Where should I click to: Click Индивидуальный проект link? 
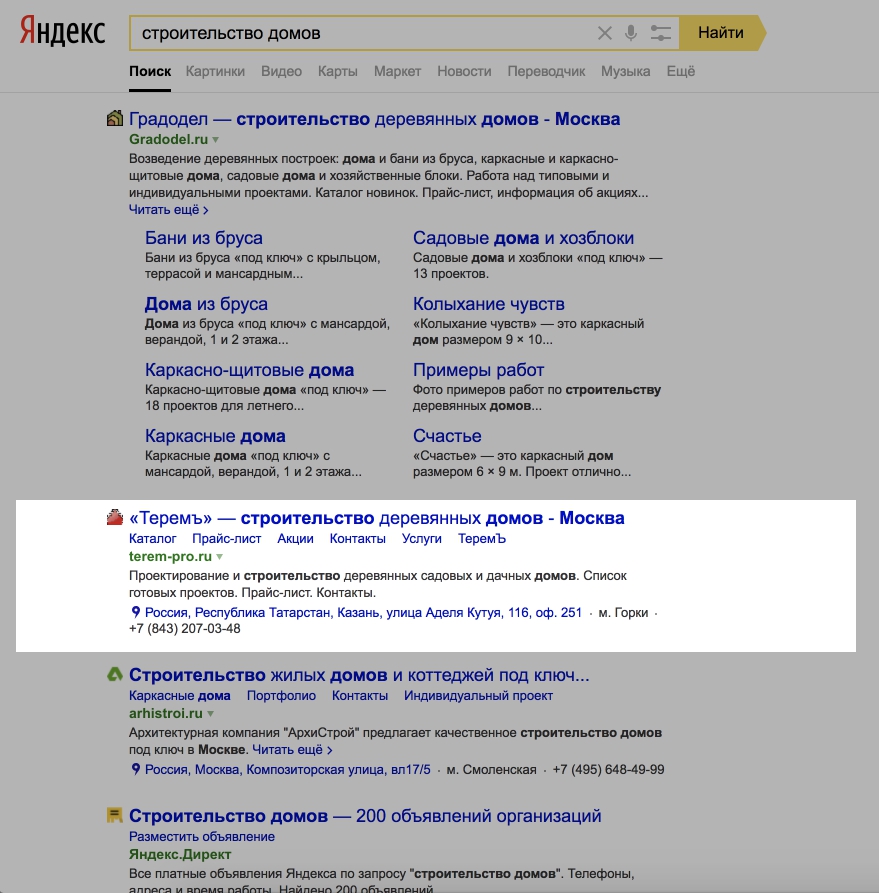coord(479,695)
